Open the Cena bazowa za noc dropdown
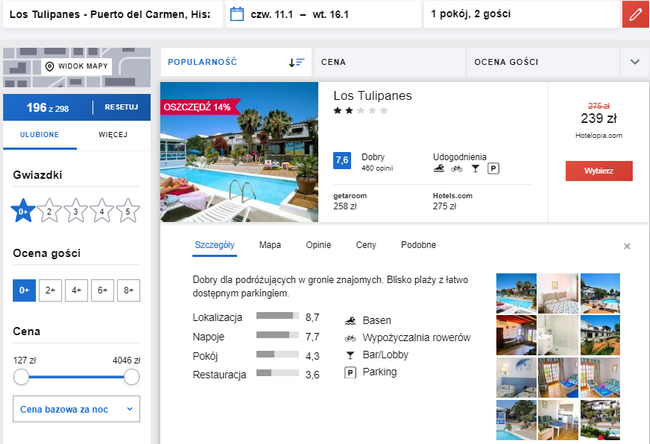Image resolution: width=650 pixels, height=444 pixels. (77, 409)
